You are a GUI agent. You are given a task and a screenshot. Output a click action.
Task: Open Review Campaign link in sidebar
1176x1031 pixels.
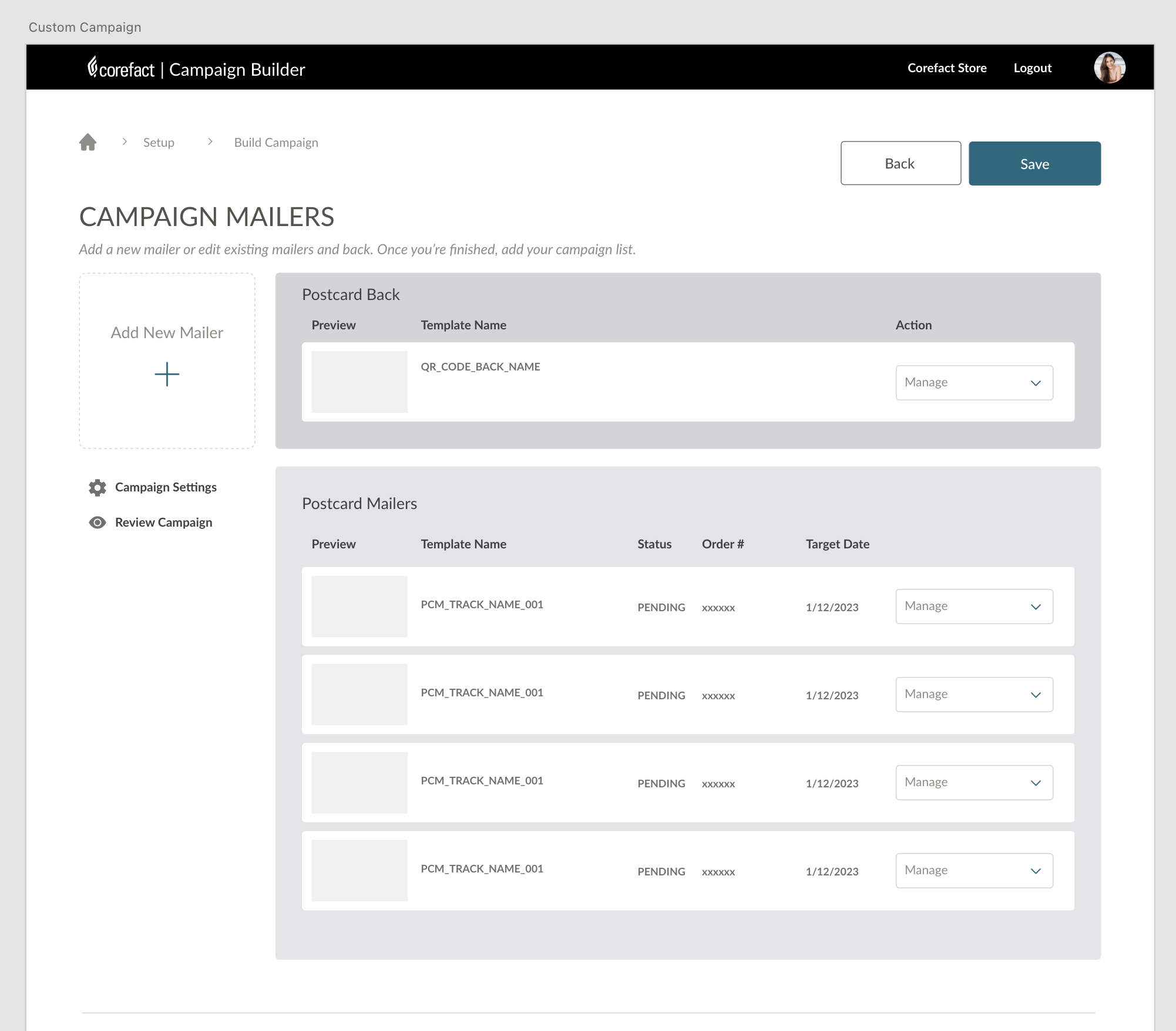click(163, 523)
